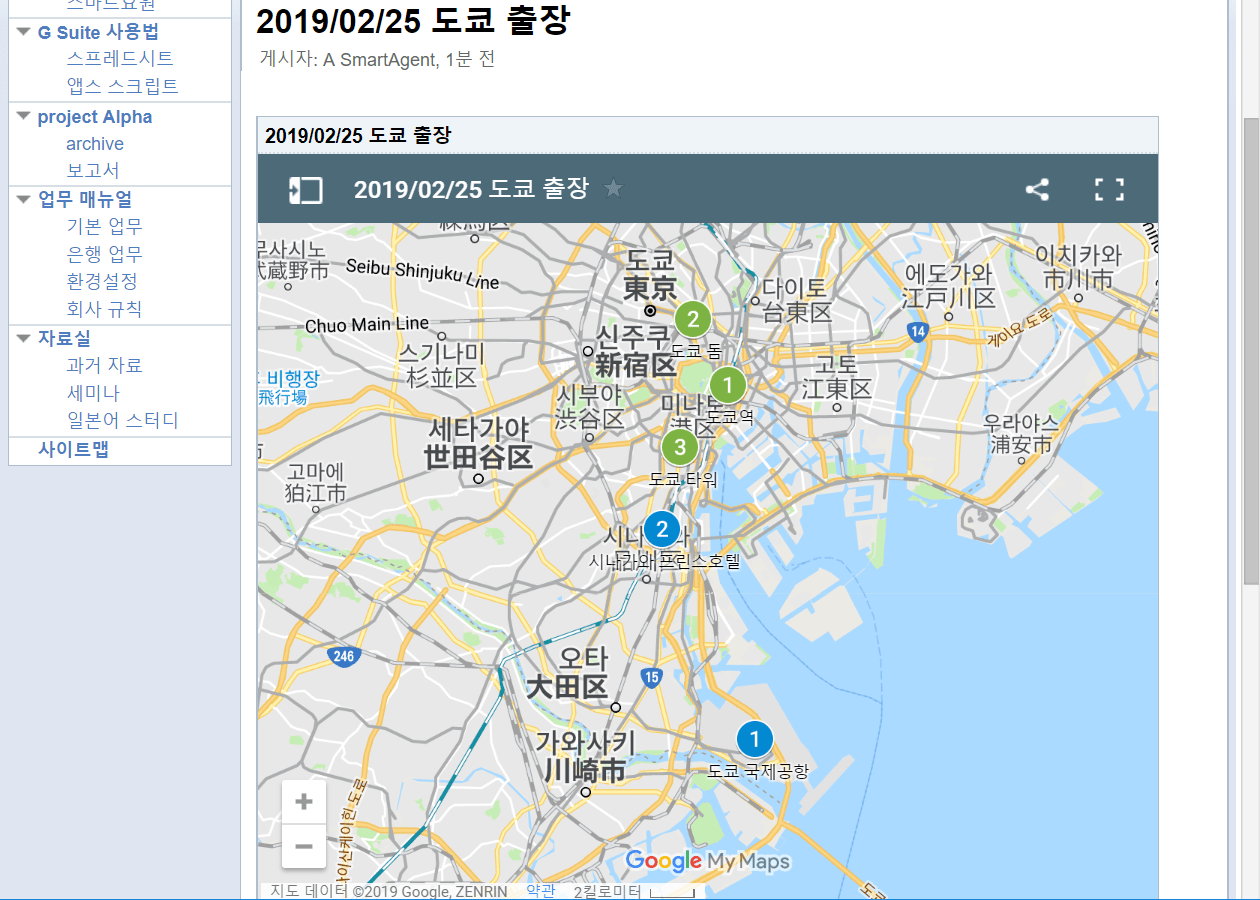Collapse the 자료실 section arrow
The width and height of the screenshot is (1260, 900).
coord(24,338)
